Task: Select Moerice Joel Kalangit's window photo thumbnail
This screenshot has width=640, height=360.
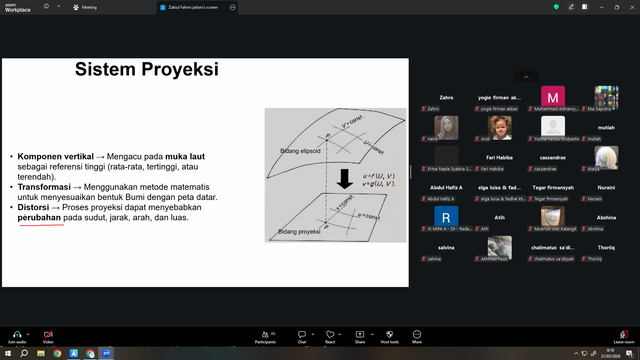Action: tap(553, 216)
